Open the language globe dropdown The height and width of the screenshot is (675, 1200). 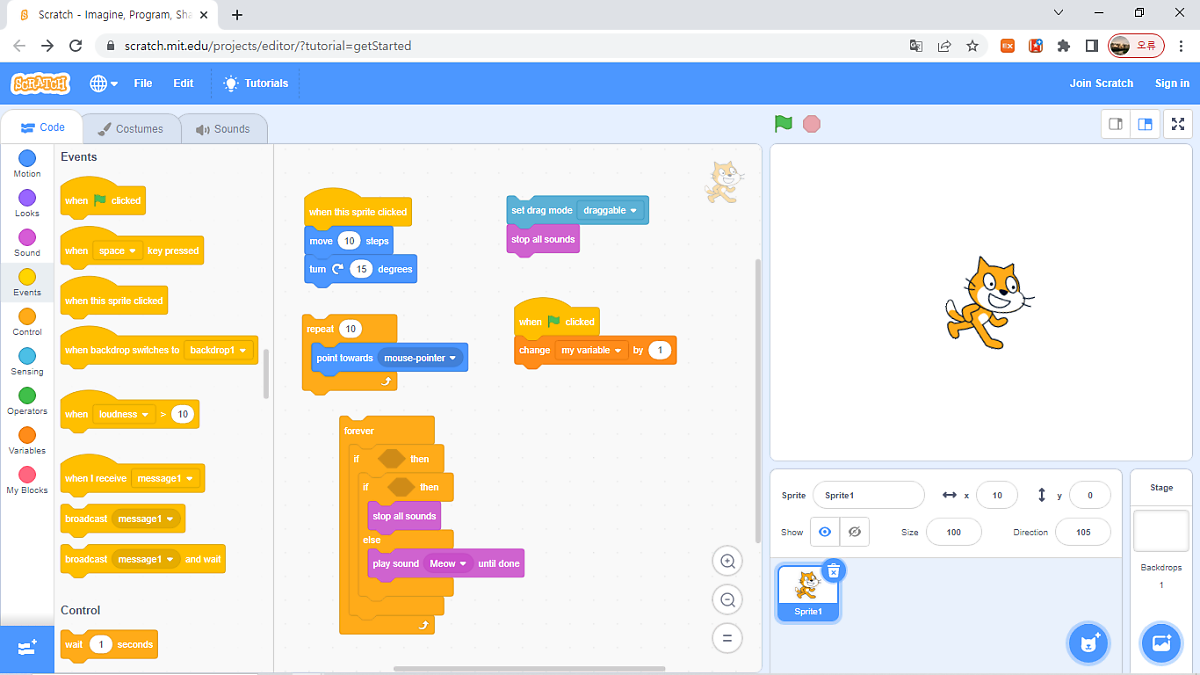pyautogui.click(x=103, y=83)
